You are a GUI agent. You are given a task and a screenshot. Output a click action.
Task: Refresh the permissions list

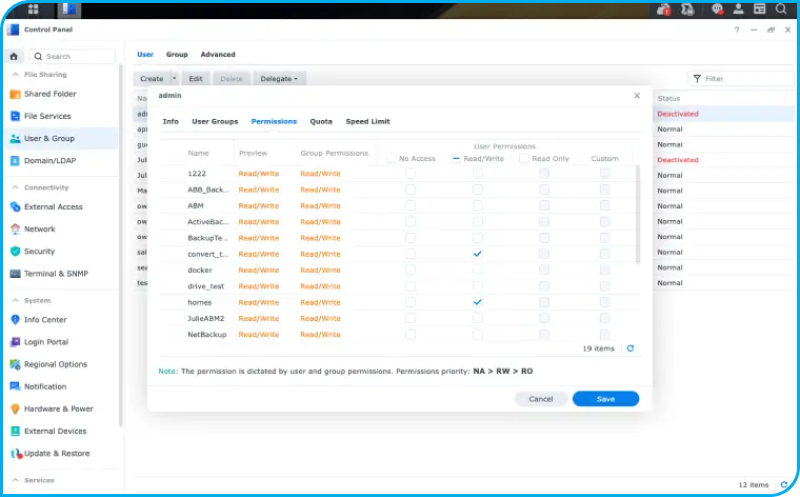pos(630,348)
